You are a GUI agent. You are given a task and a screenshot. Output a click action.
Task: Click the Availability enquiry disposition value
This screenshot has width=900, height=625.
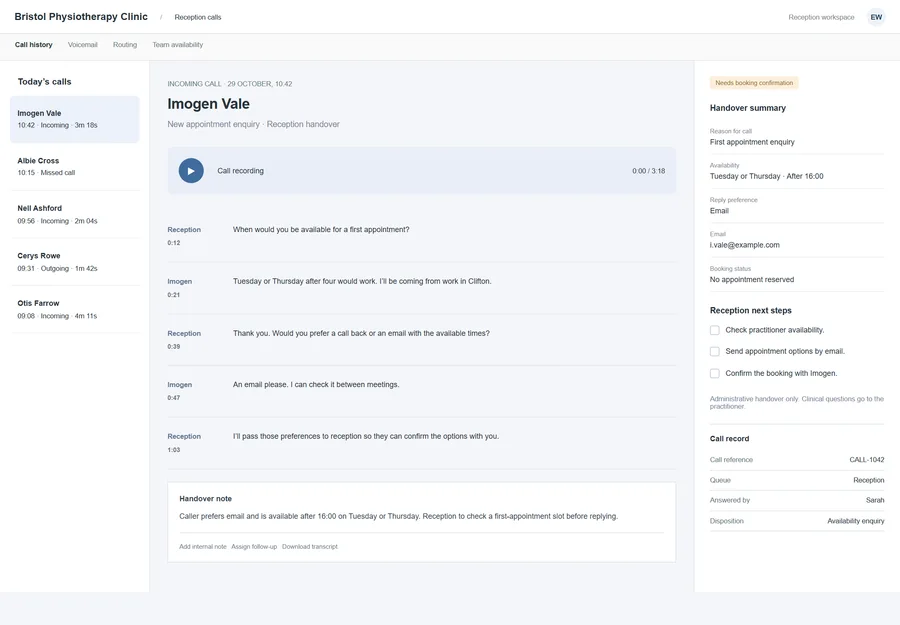point(856,521)
